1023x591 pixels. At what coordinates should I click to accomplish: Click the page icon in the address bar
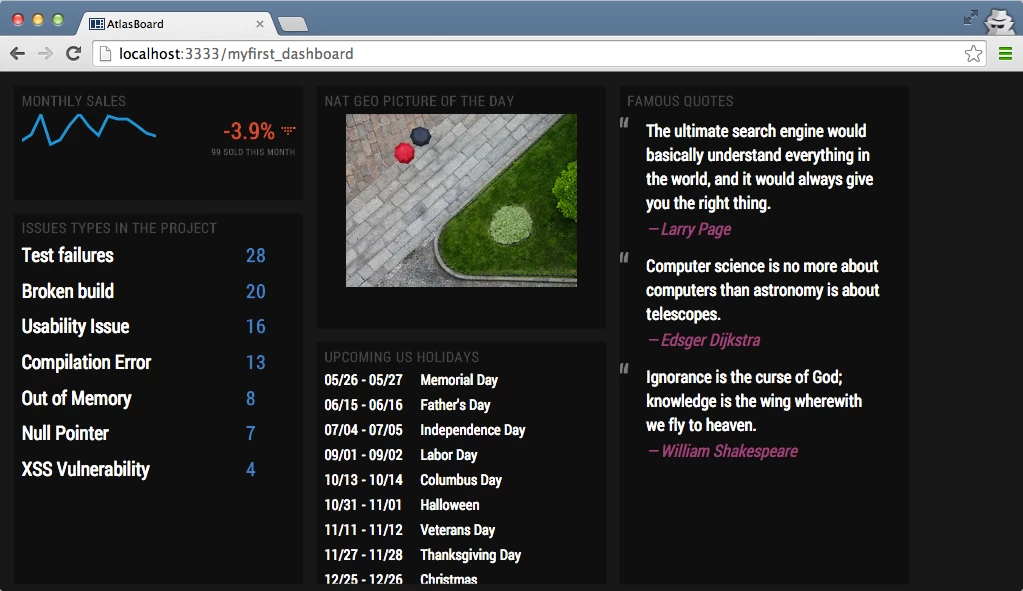point(104,53)
